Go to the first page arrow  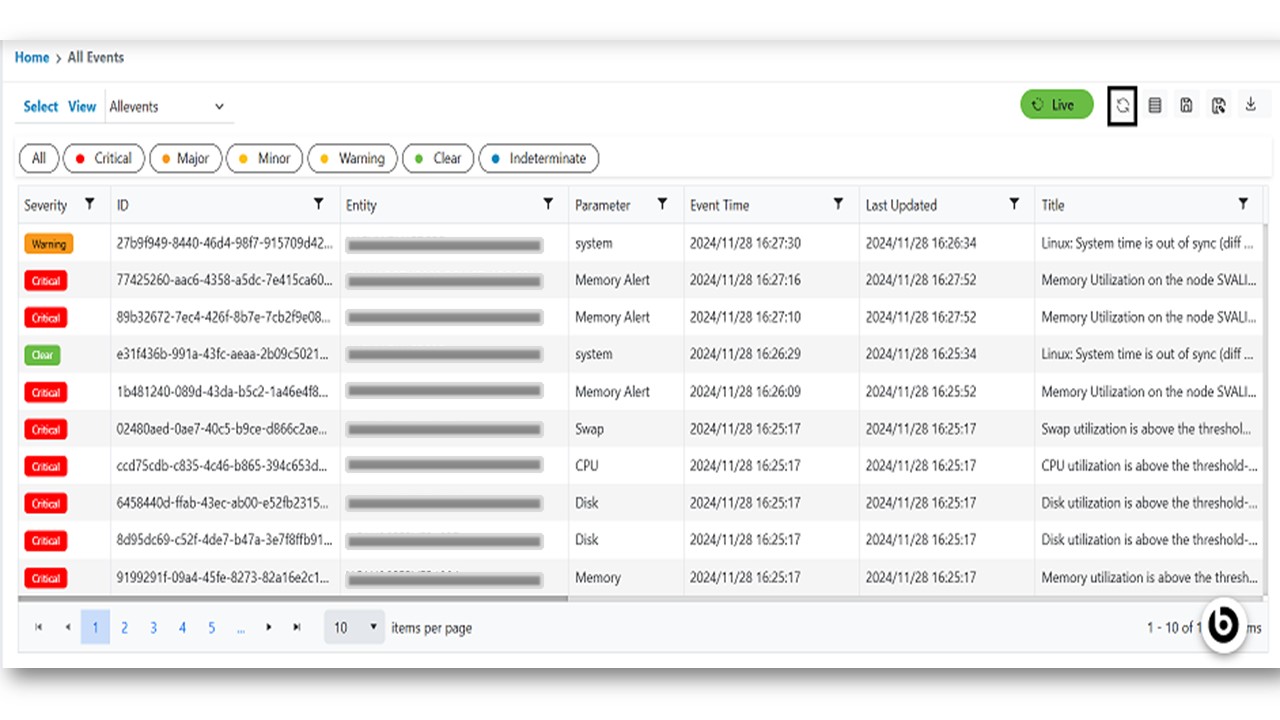pos(39,627)
